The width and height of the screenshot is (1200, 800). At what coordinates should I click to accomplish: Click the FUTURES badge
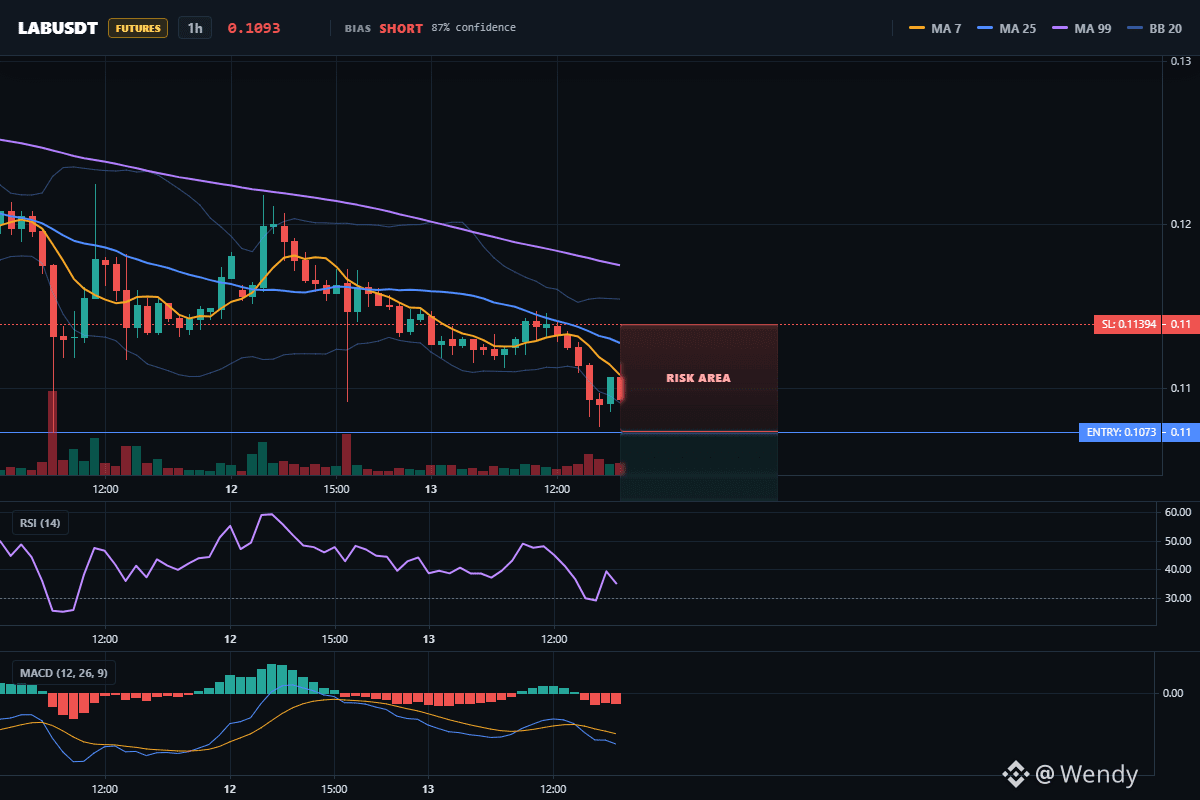[138, 28]
